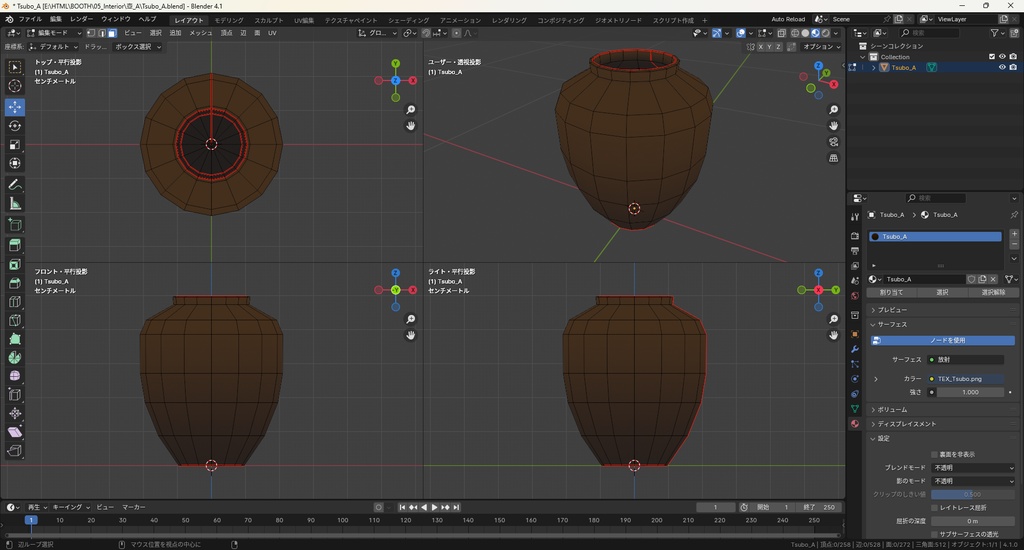Open the modifier wrench properties tab
The height and width of the screenshot is (550, 1024).
tap(854, 349)
